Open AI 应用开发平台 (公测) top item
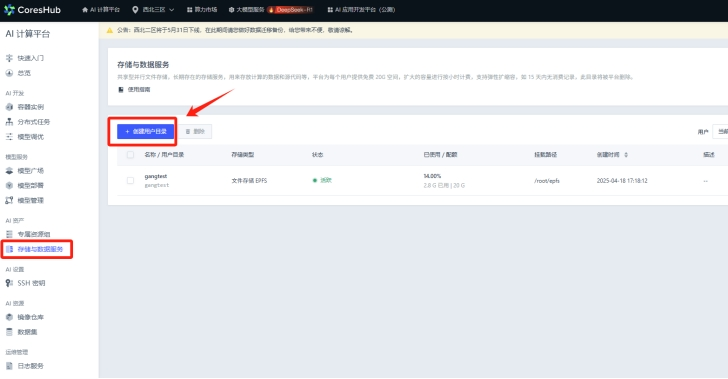This screenshot has width=728, height=379. [361, 10]
